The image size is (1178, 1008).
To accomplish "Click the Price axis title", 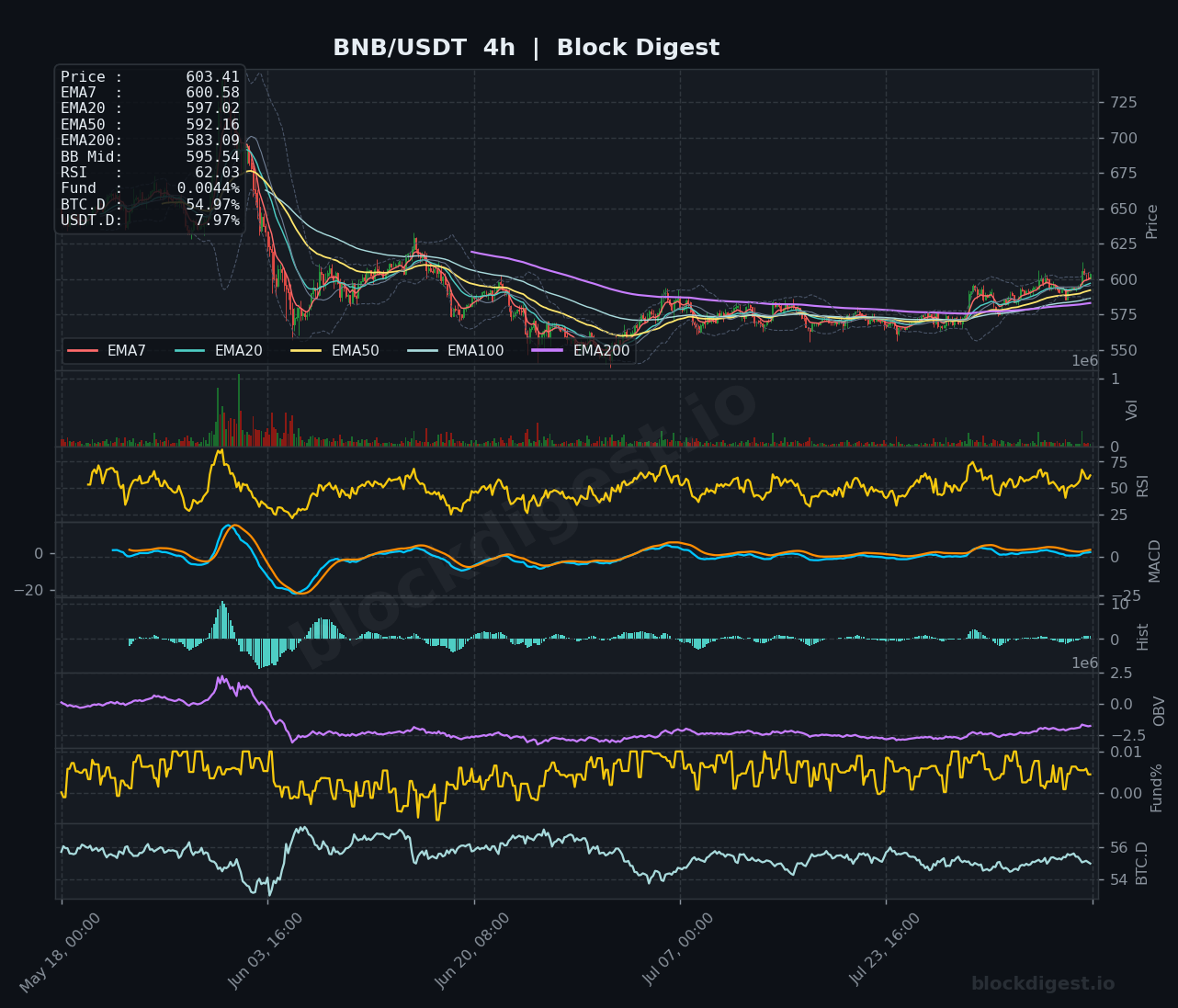I will 1152,221.
